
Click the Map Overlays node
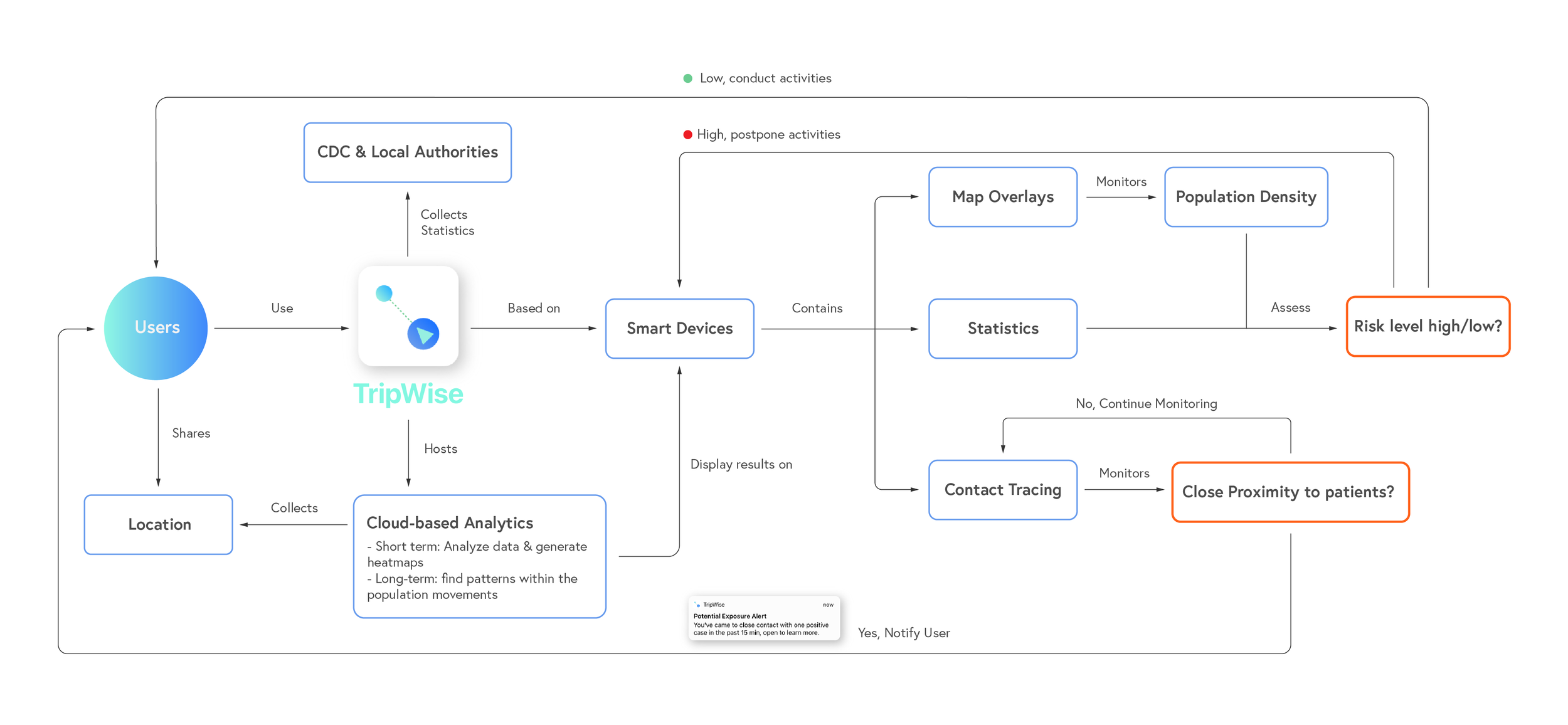click(1002, 197)
